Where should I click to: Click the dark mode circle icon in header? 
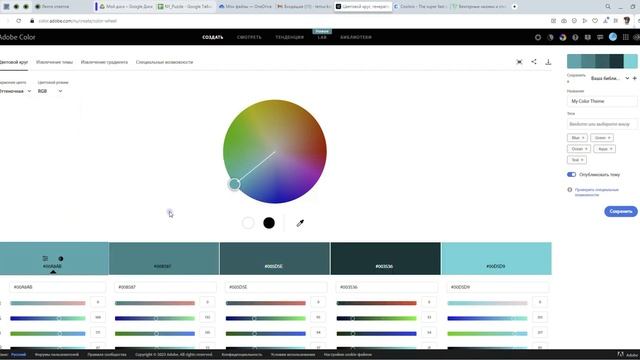tap(538, 37)
